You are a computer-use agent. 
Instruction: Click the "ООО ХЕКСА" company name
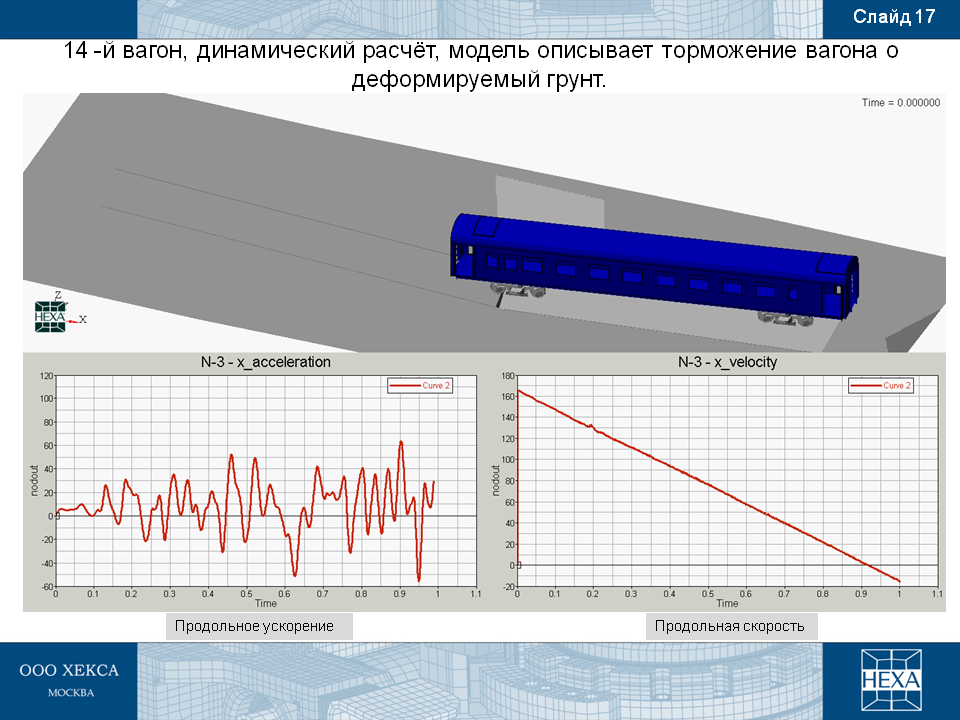tap(69, 670)
